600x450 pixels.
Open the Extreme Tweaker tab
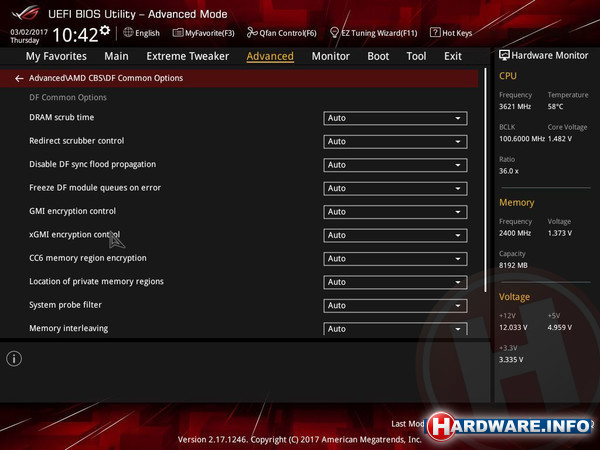[188, 56]
